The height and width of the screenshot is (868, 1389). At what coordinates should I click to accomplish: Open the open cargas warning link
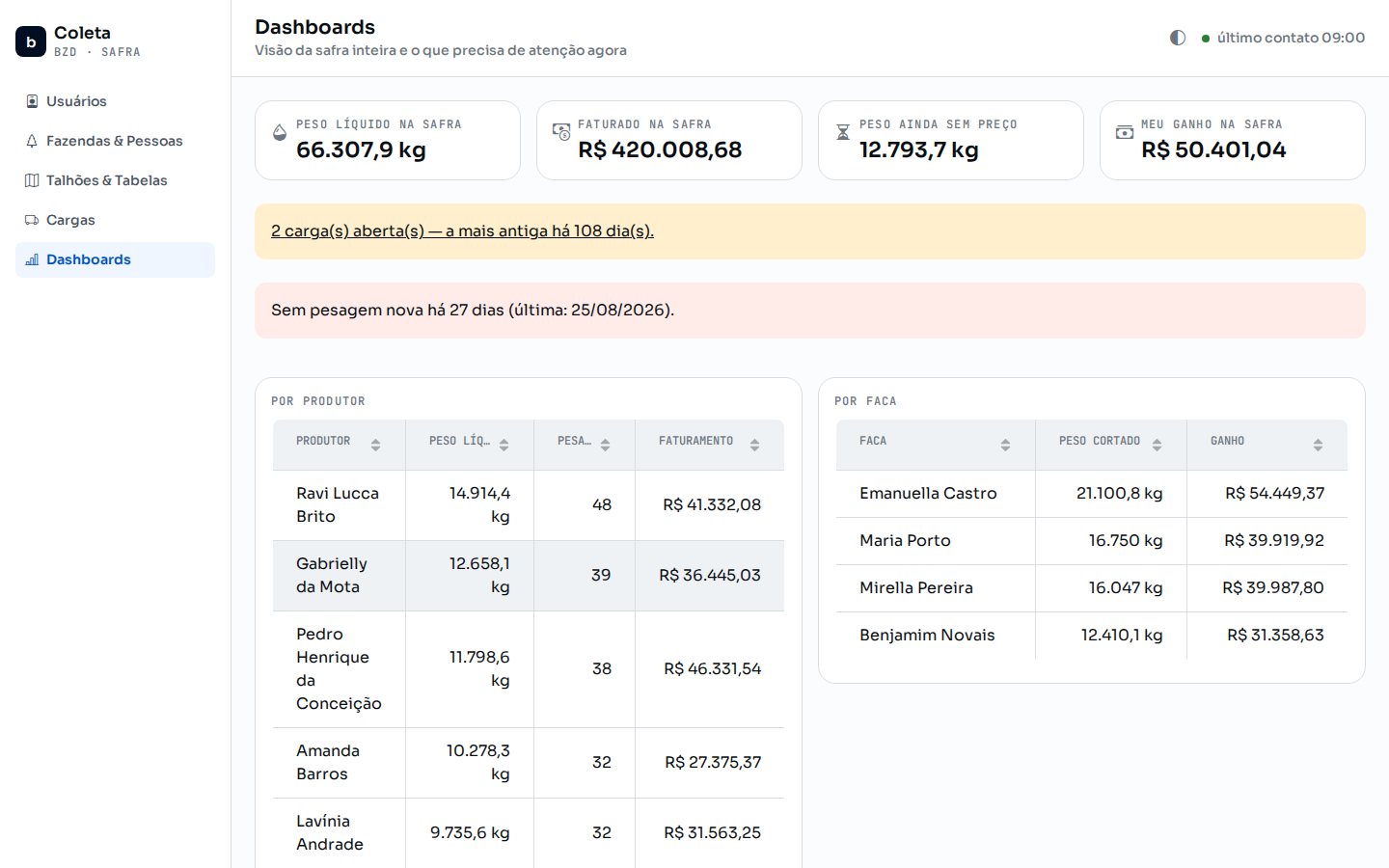(462, 231)
